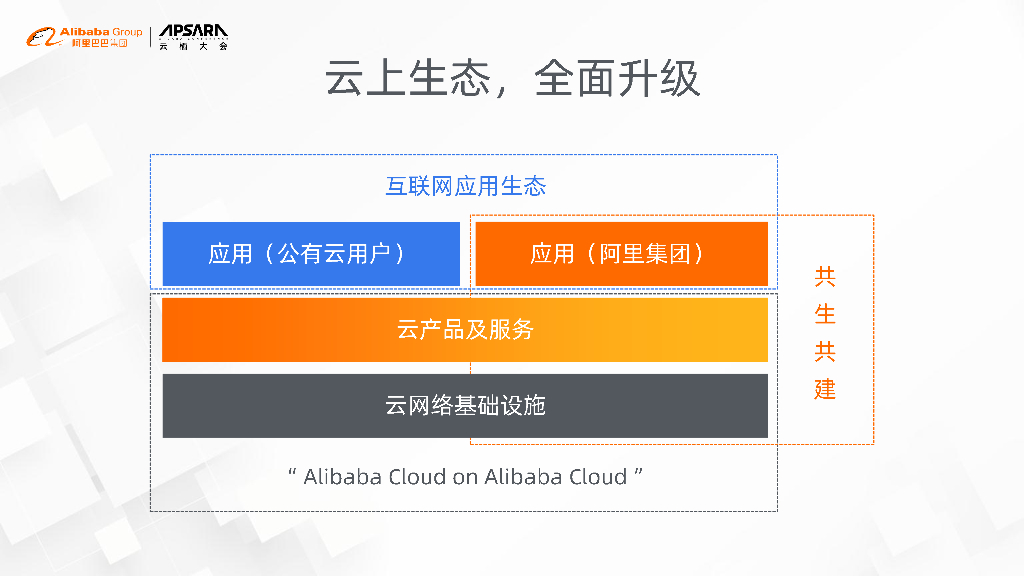Click the 生 character in the vertical orange text
The width and height of the screenshot is (1024, 576).
[825, 314]
